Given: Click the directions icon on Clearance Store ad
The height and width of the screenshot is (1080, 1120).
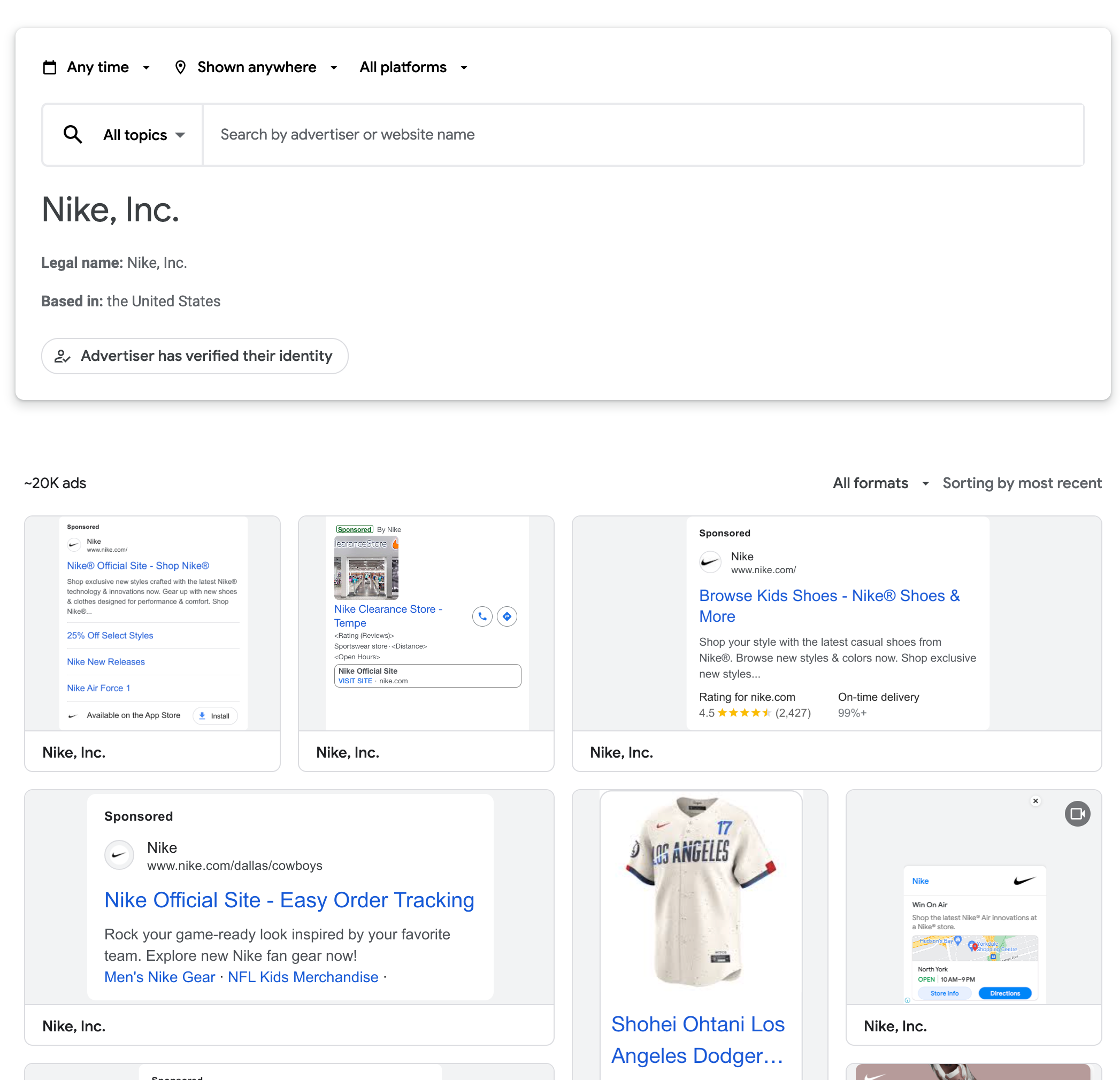Looking at the screenshot, I should point(507,616).
